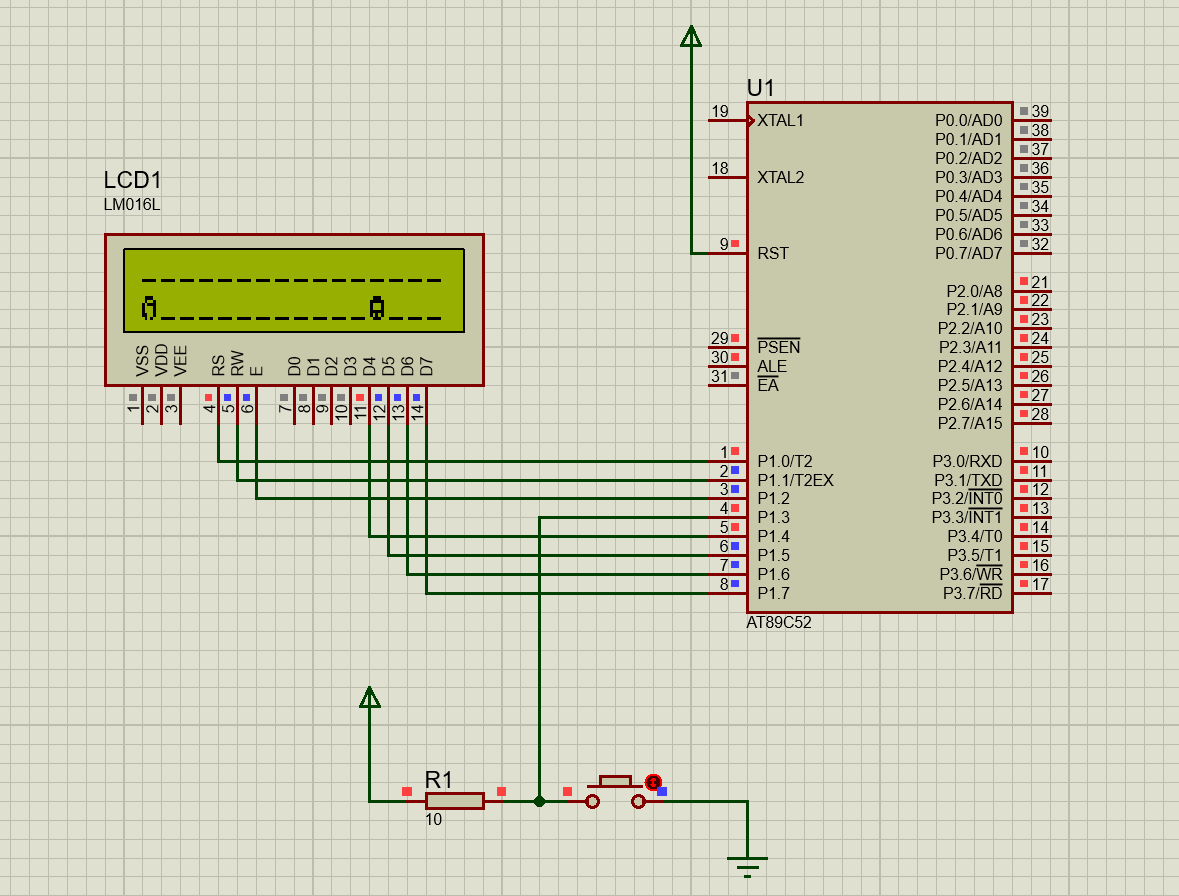1179x896 pixels.
Task: Click the RST pin 9 on U1
Action: [727, 253]
